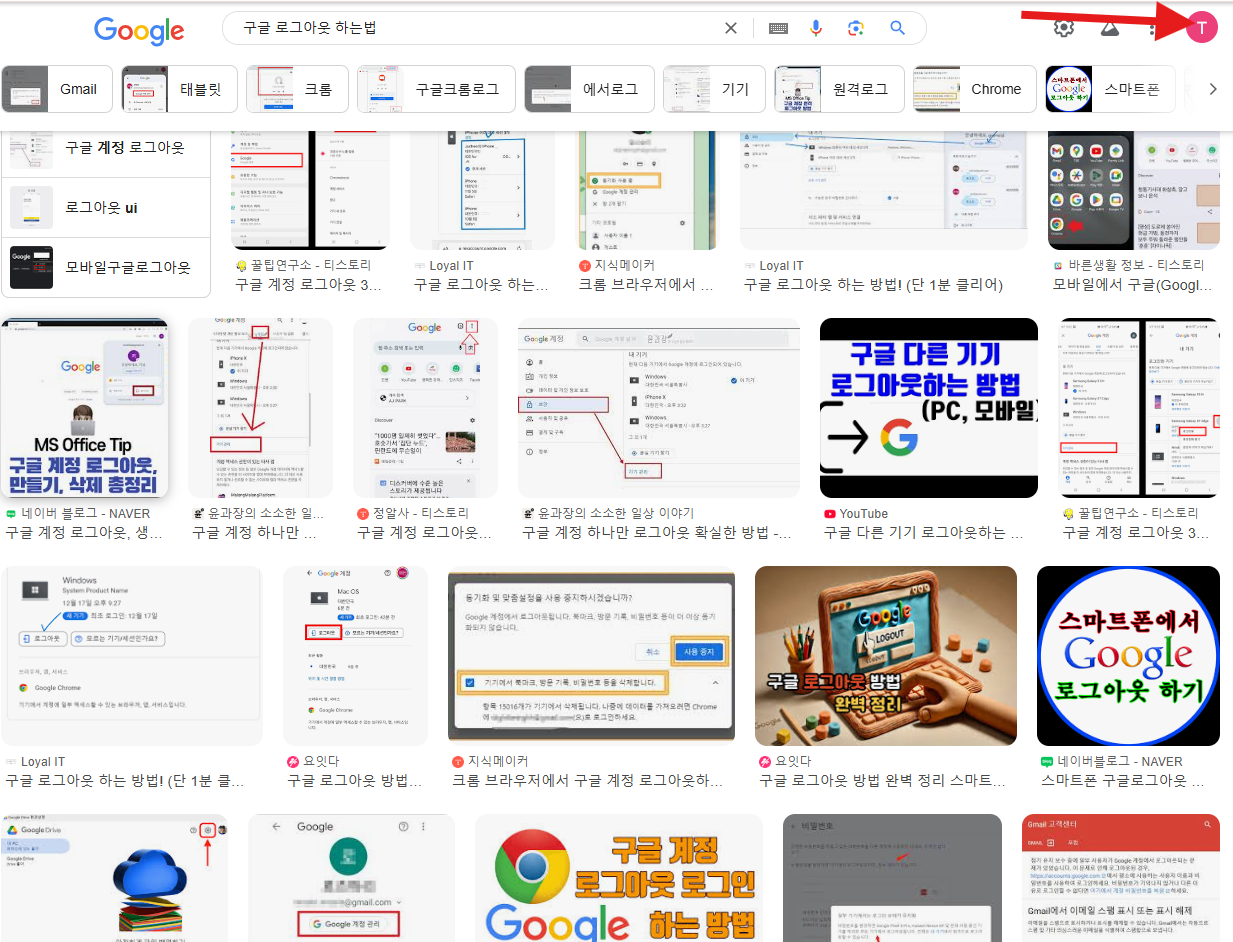
Task: Select the 기기 filter chip
Action: 714,89
